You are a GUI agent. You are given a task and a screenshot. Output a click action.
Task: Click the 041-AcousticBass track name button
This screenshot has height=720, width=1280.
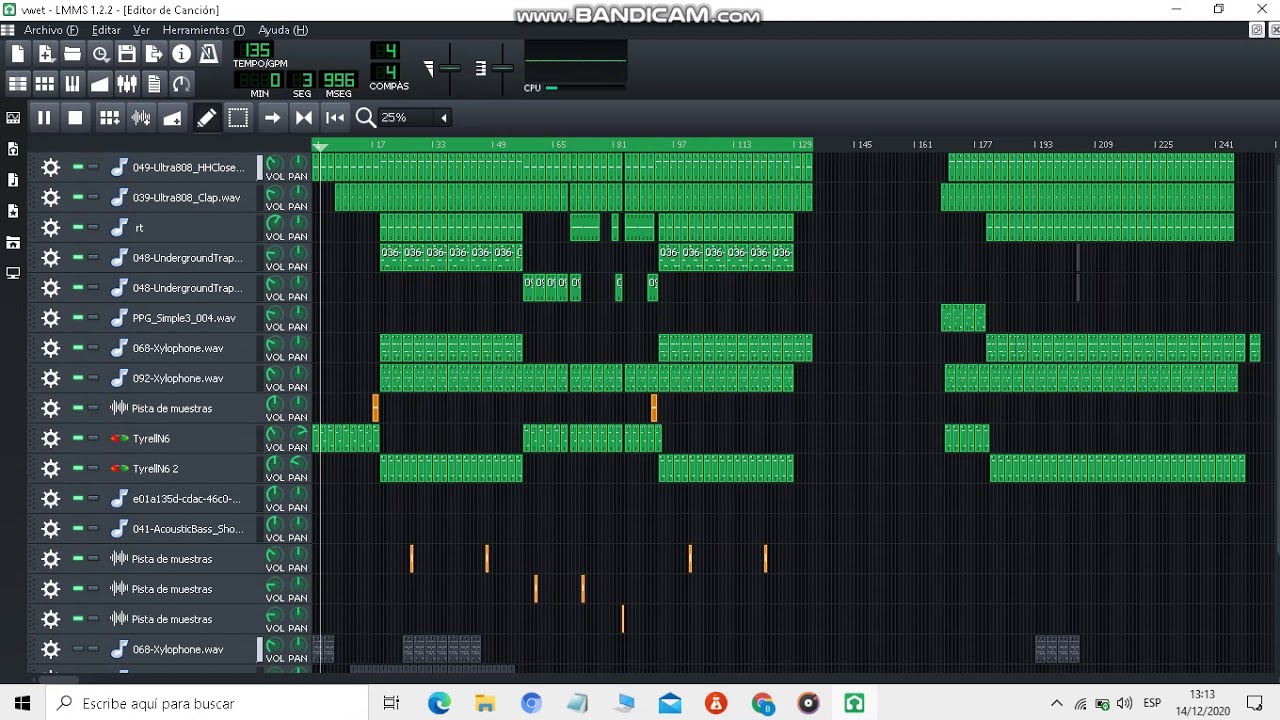[181, 528]
